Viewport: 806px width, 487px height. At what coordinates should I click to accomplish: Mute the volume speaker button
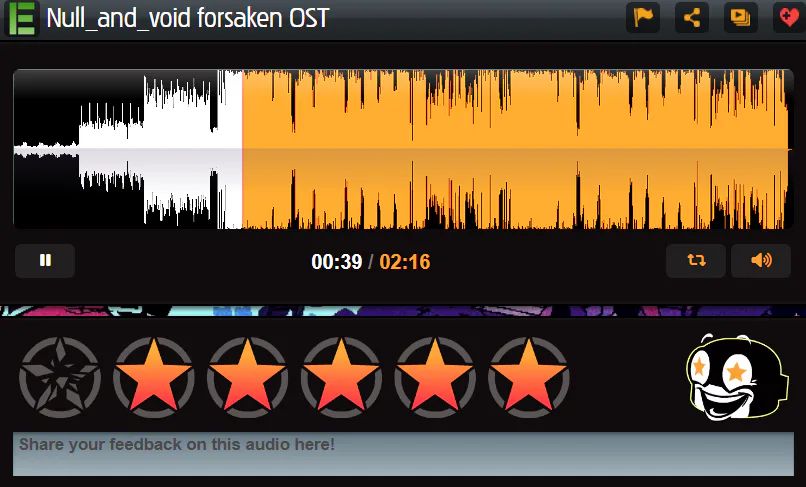pyautogui.click(x=761, y=261)
